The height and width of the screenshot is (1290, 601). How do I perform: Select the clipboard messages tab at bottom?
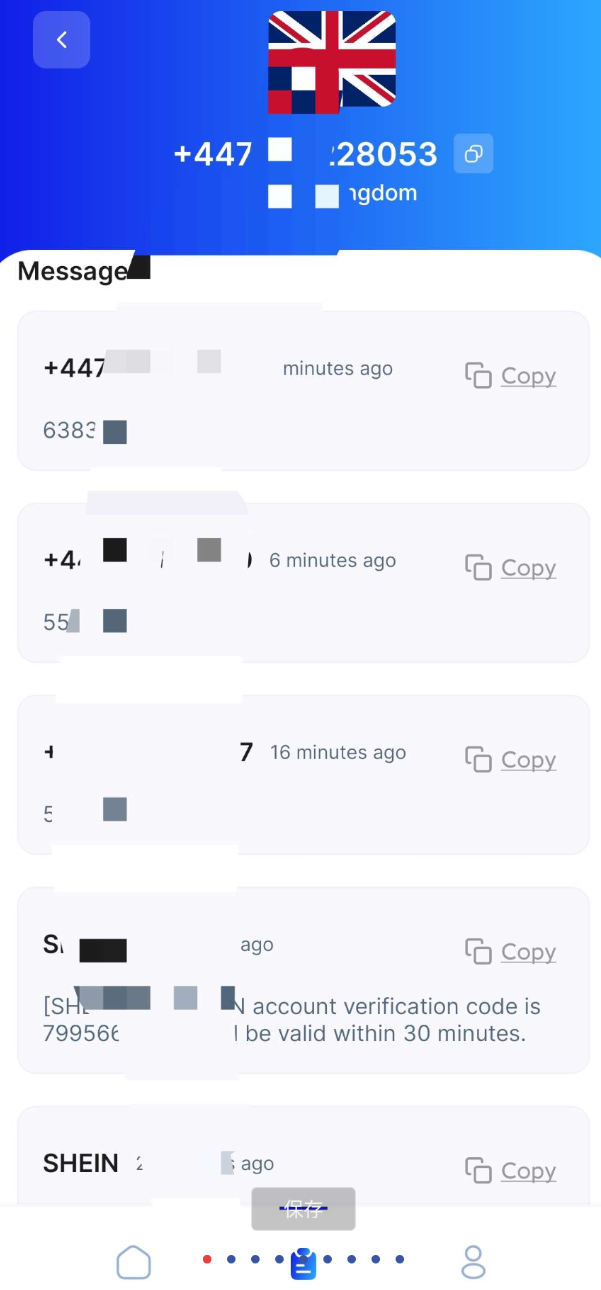303,1264
